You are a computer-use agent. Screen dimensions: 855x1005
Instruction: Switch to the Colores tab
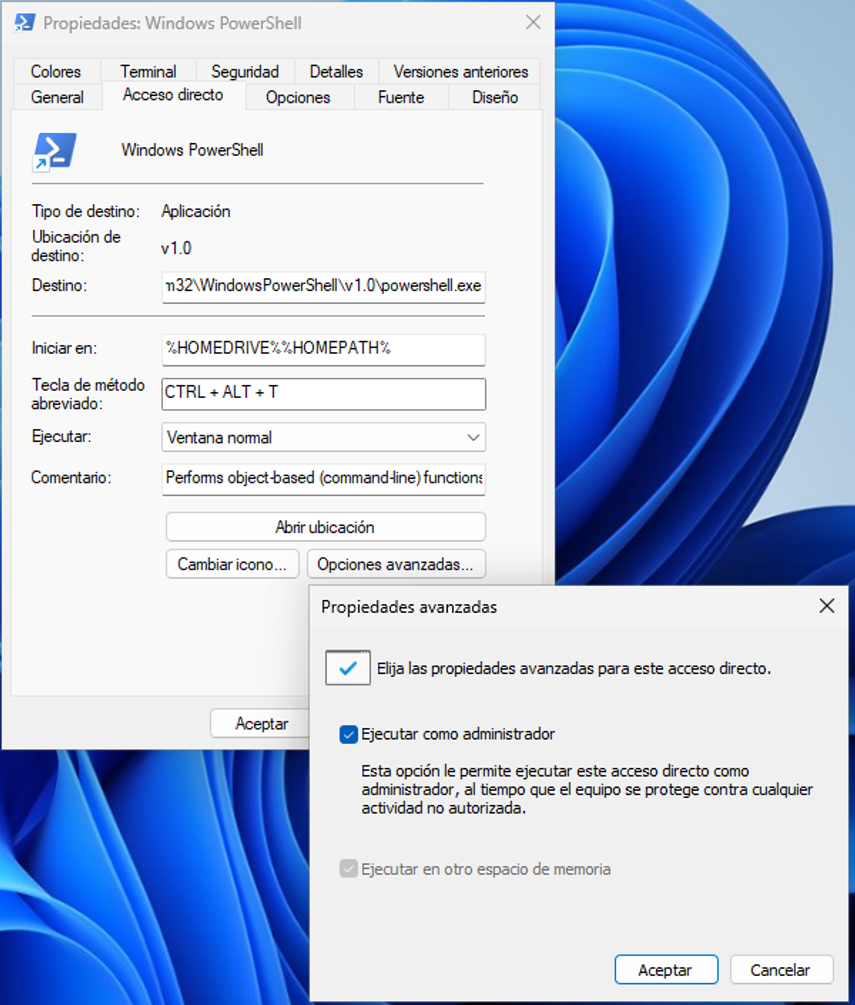pyautogui.click(x=56, y=72)
